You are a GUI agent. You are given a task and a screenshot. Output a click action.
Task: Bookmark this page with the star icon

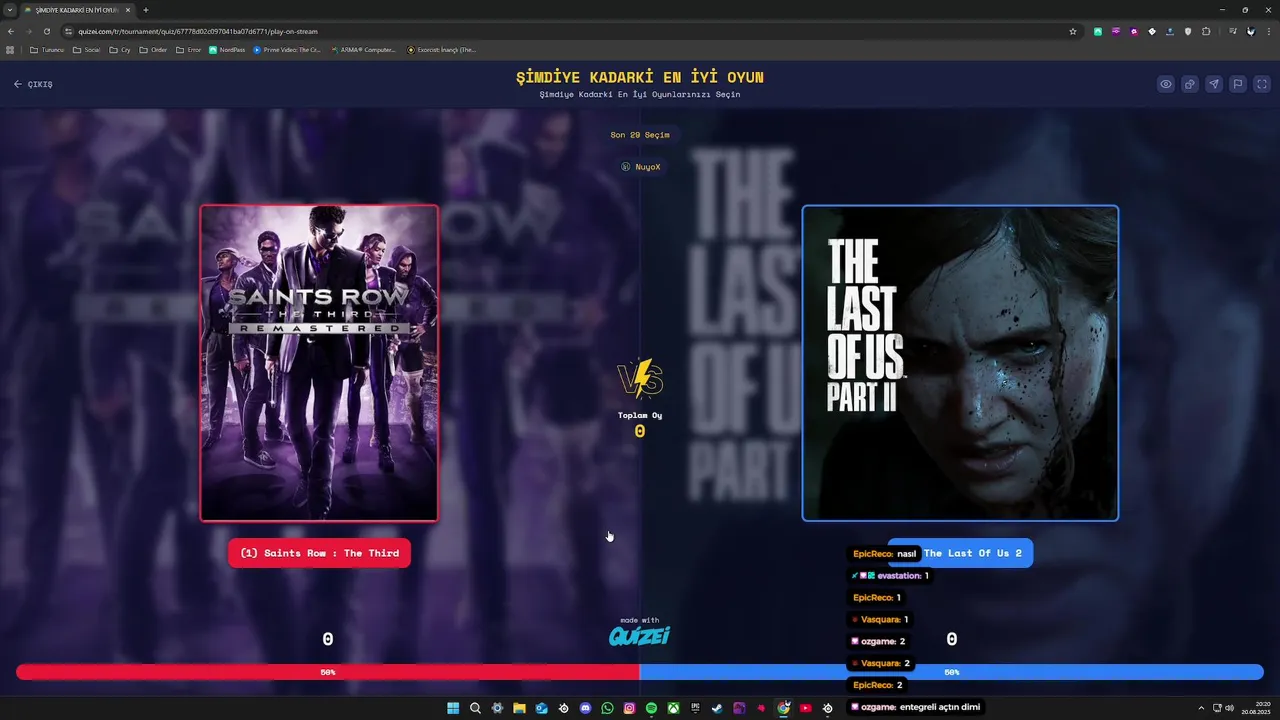tap(1073, 31)
